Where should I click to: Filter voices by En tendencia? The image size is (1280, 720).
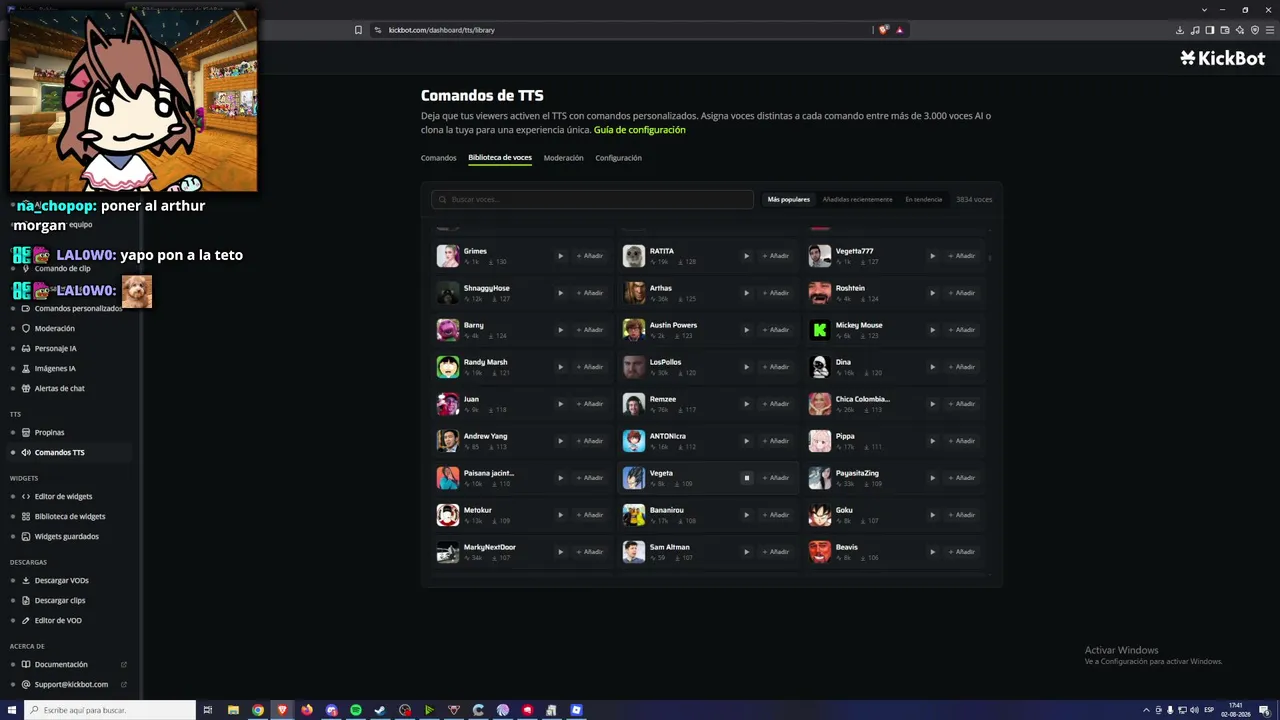tap(924, 199)
